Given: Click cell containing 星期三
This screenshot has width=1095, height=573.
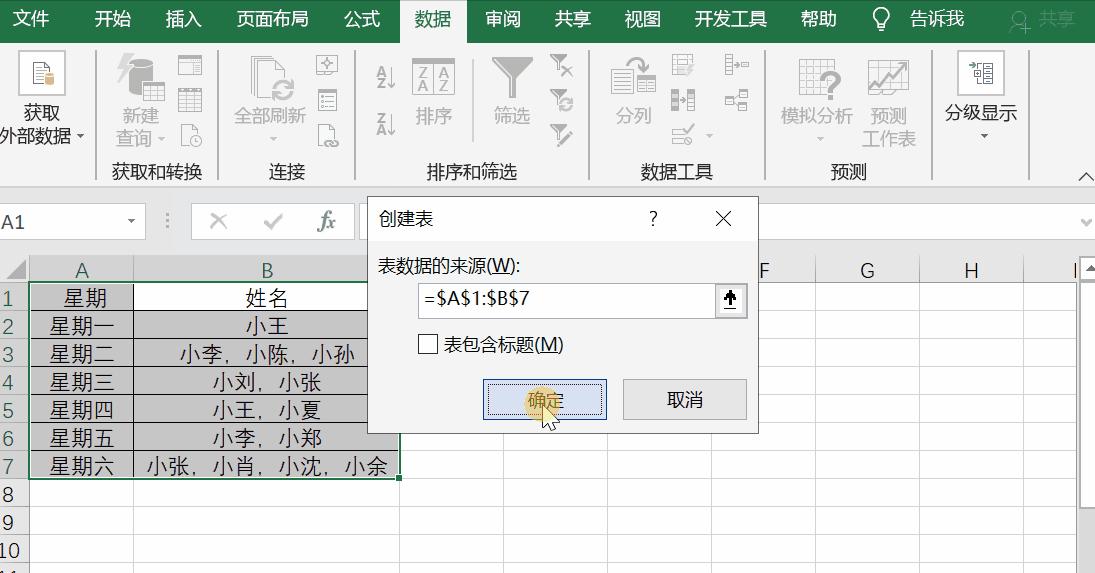Looking at the screenshot, I should 82,382.
